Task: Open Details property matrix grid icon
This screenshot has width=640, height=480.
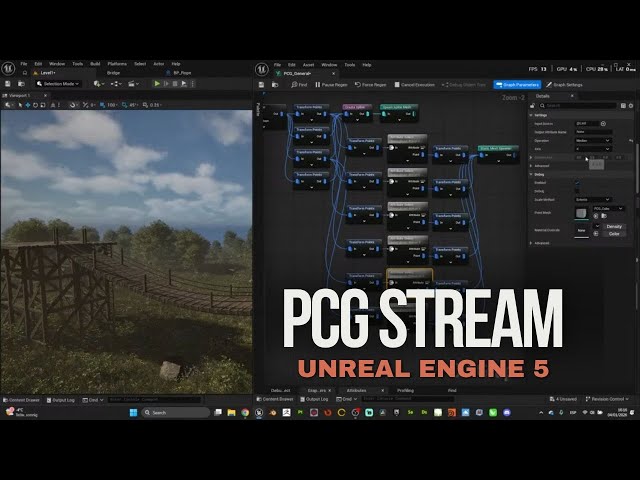Action: pos(623,105)
